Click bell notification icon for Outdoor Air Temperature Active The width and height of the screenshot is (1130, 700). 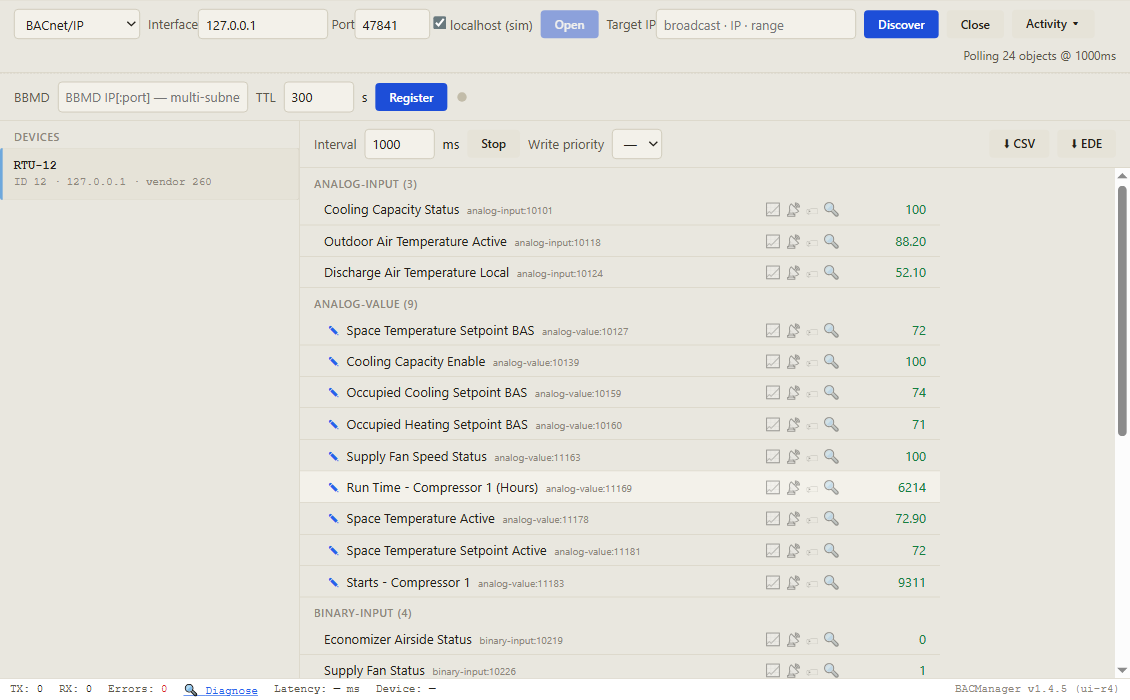793,242
